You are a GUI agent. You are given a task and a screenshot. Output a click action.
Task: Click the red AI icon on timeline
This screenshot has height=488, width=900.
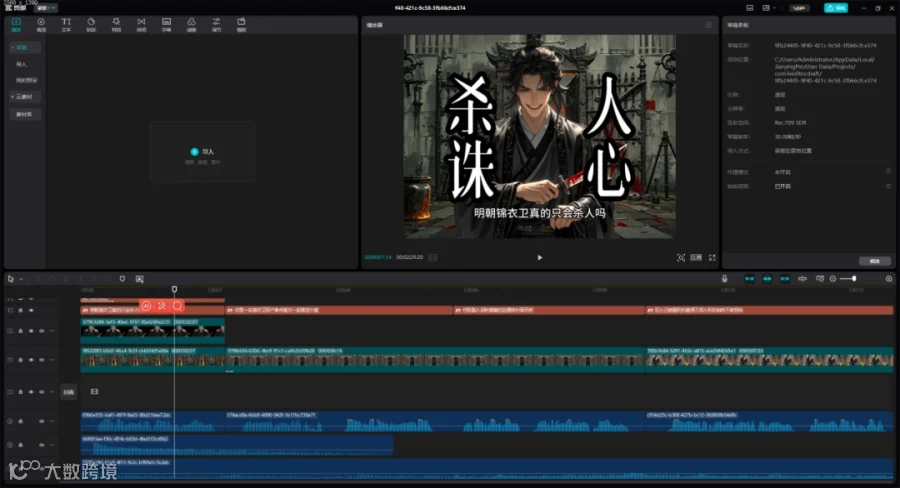146,306
